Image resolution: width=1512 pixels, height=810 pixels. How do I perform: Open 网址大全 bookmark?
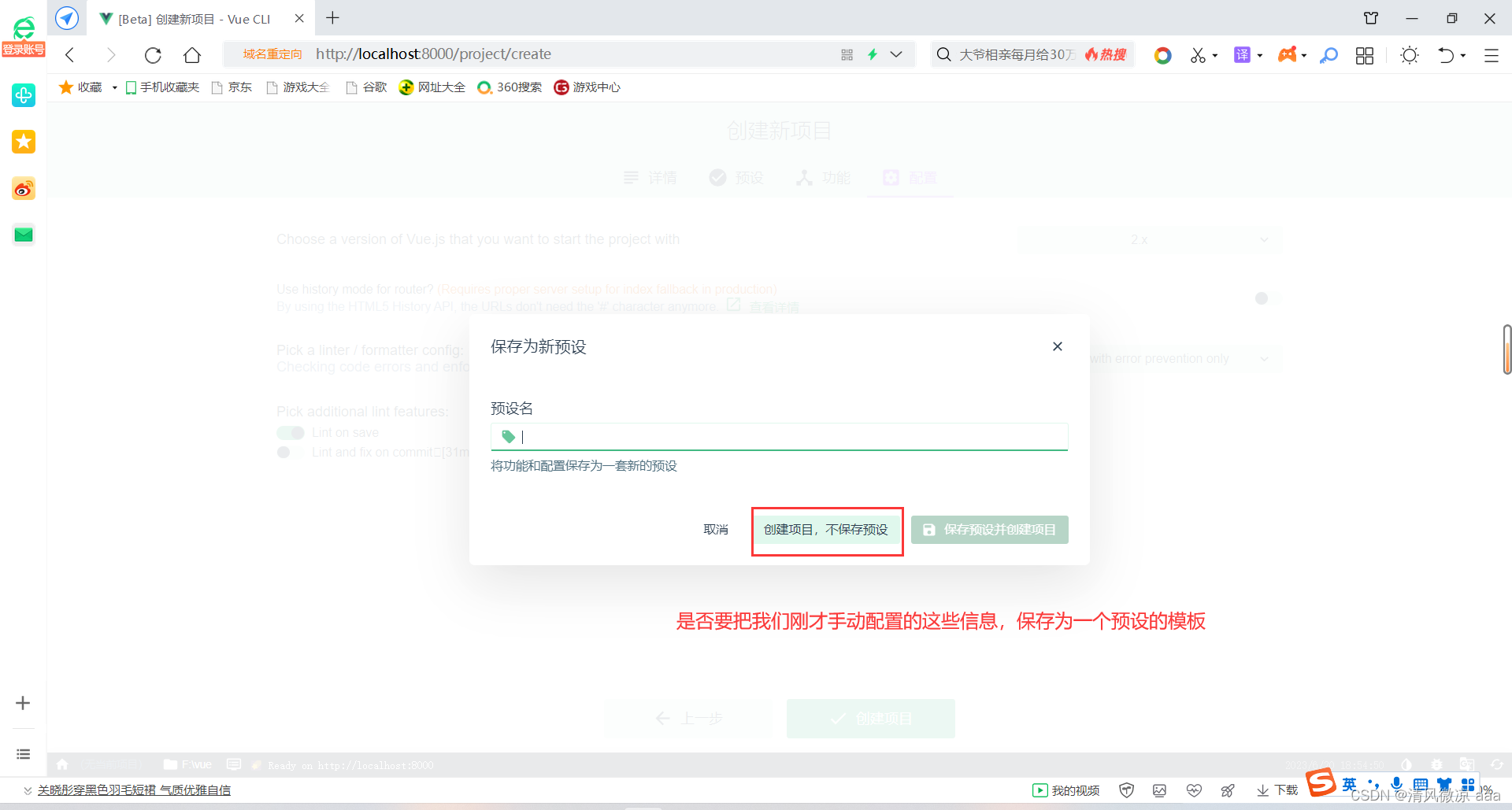(432, 87)
